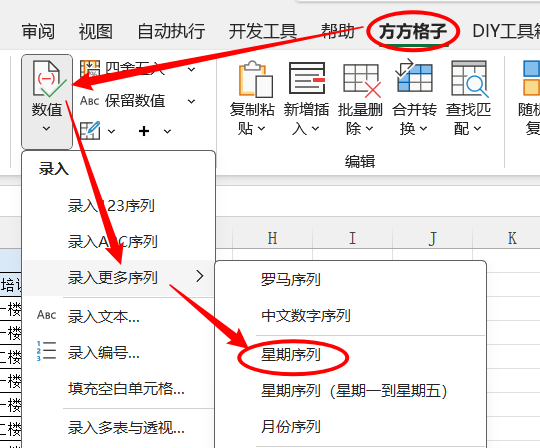Click the 复制粘贴 clipboard icon
Viewport: 540px width, 448px height.
256,79
